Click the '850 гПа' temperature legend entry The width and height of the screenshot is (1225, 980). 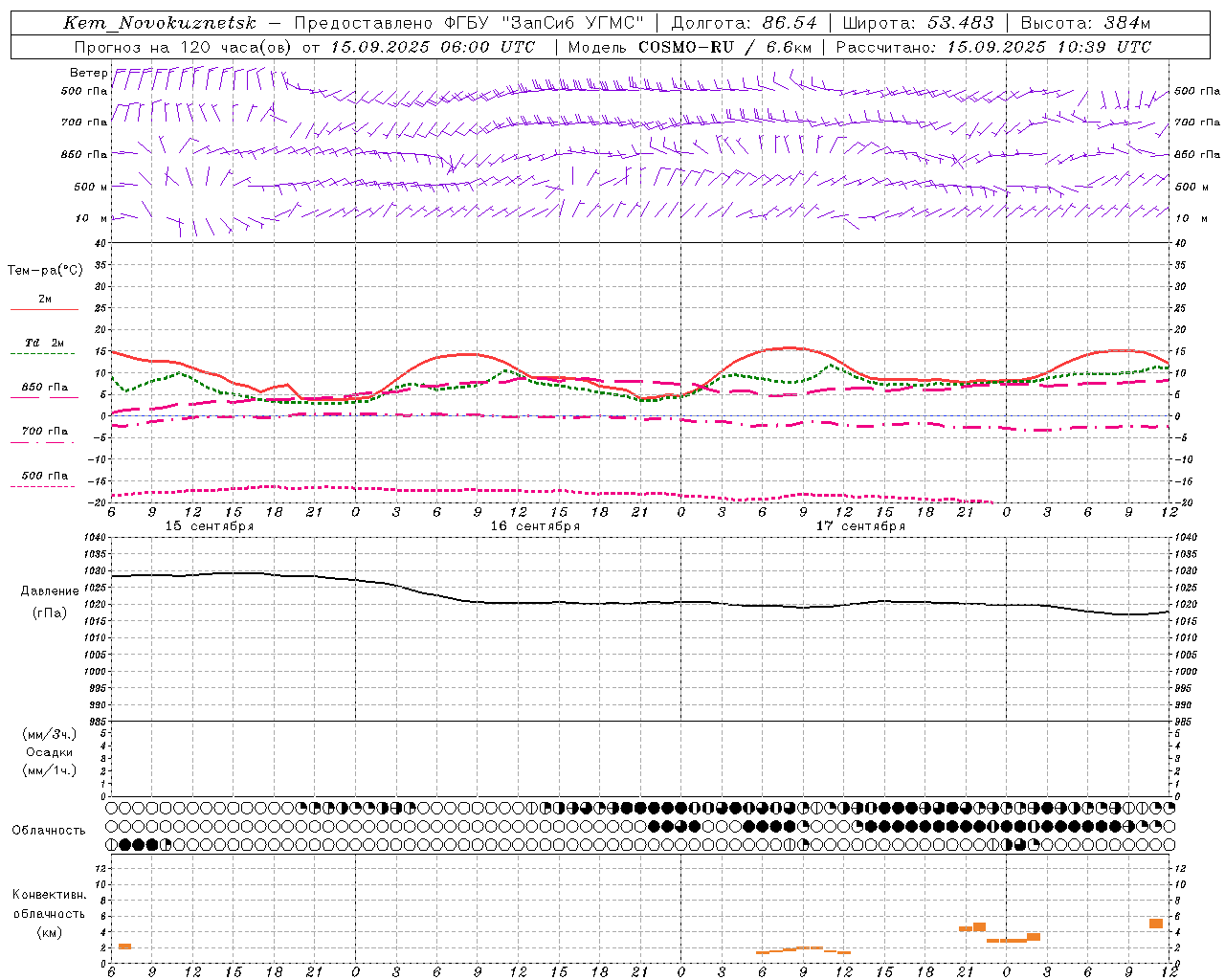click(x=45, y=388)
